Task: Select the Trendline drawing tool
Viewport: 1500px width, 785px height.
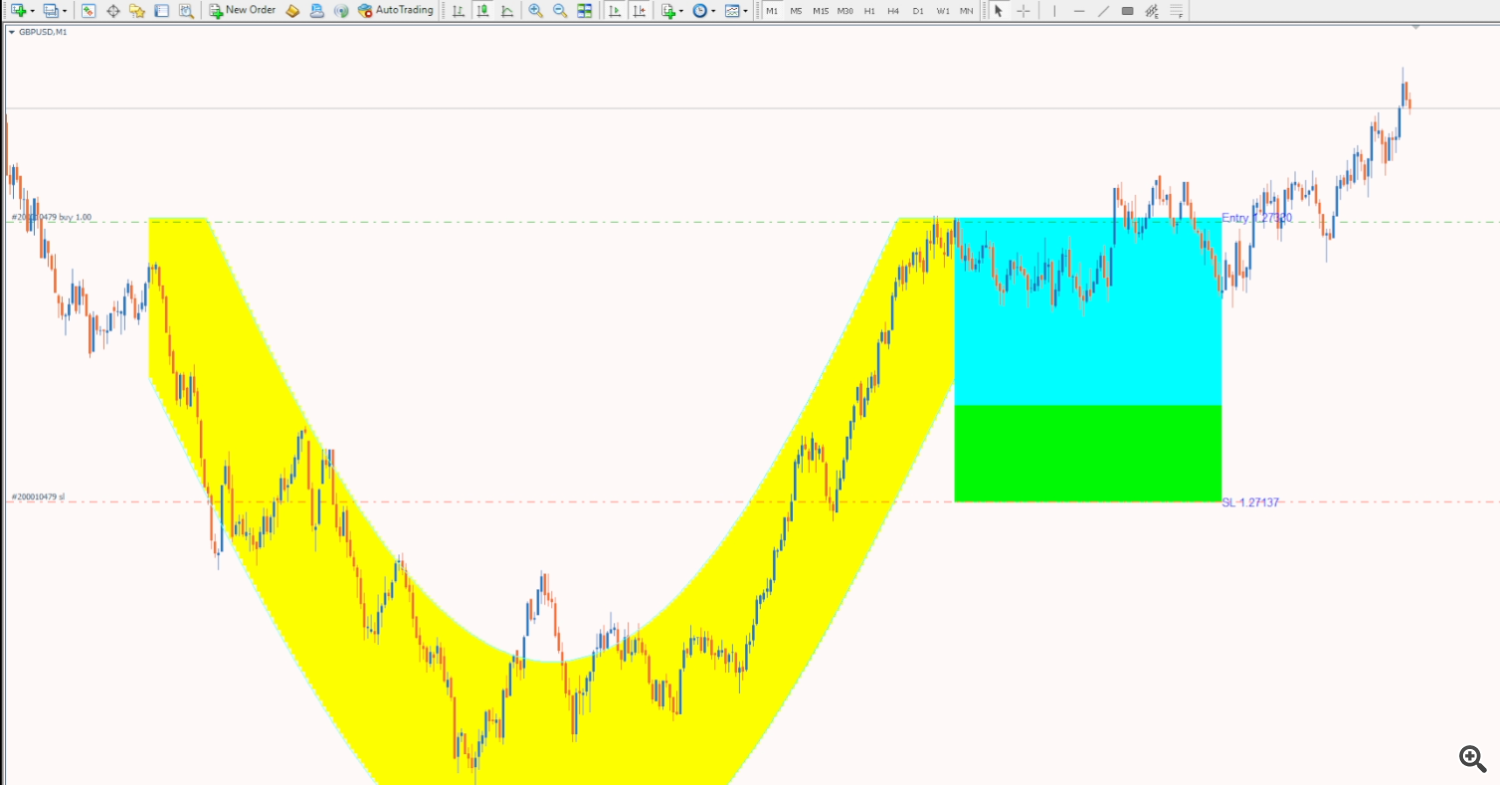Action: [x=1103, y=10]
